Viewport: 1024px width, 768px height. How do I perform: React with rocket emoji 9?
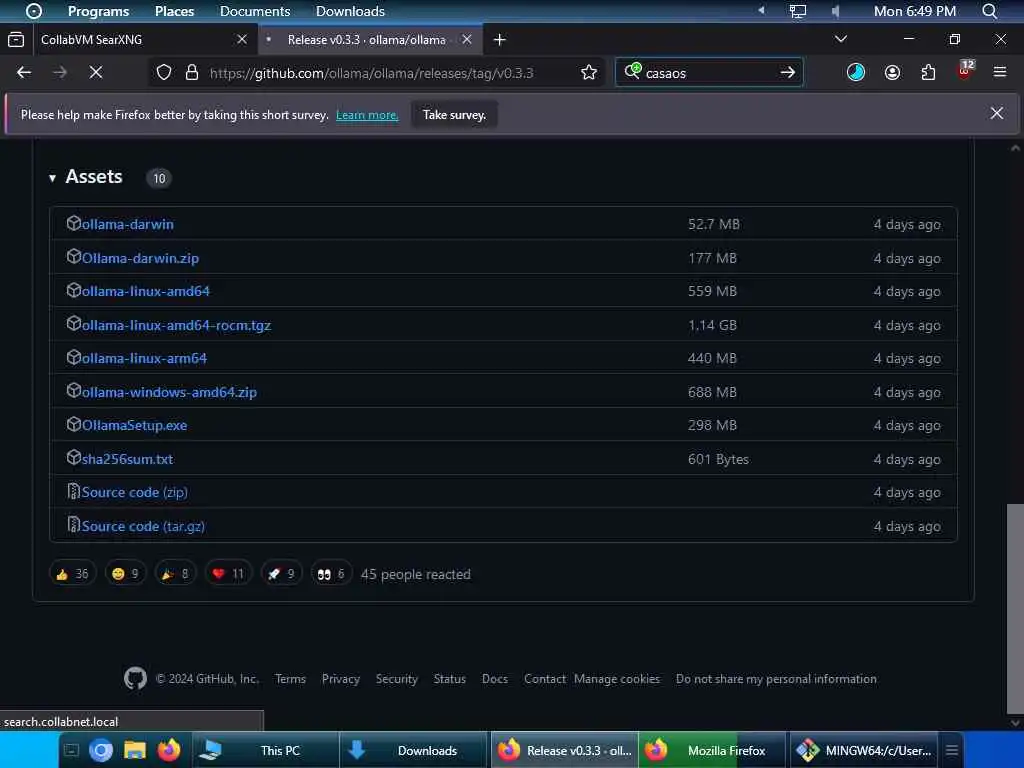(281, 574)
